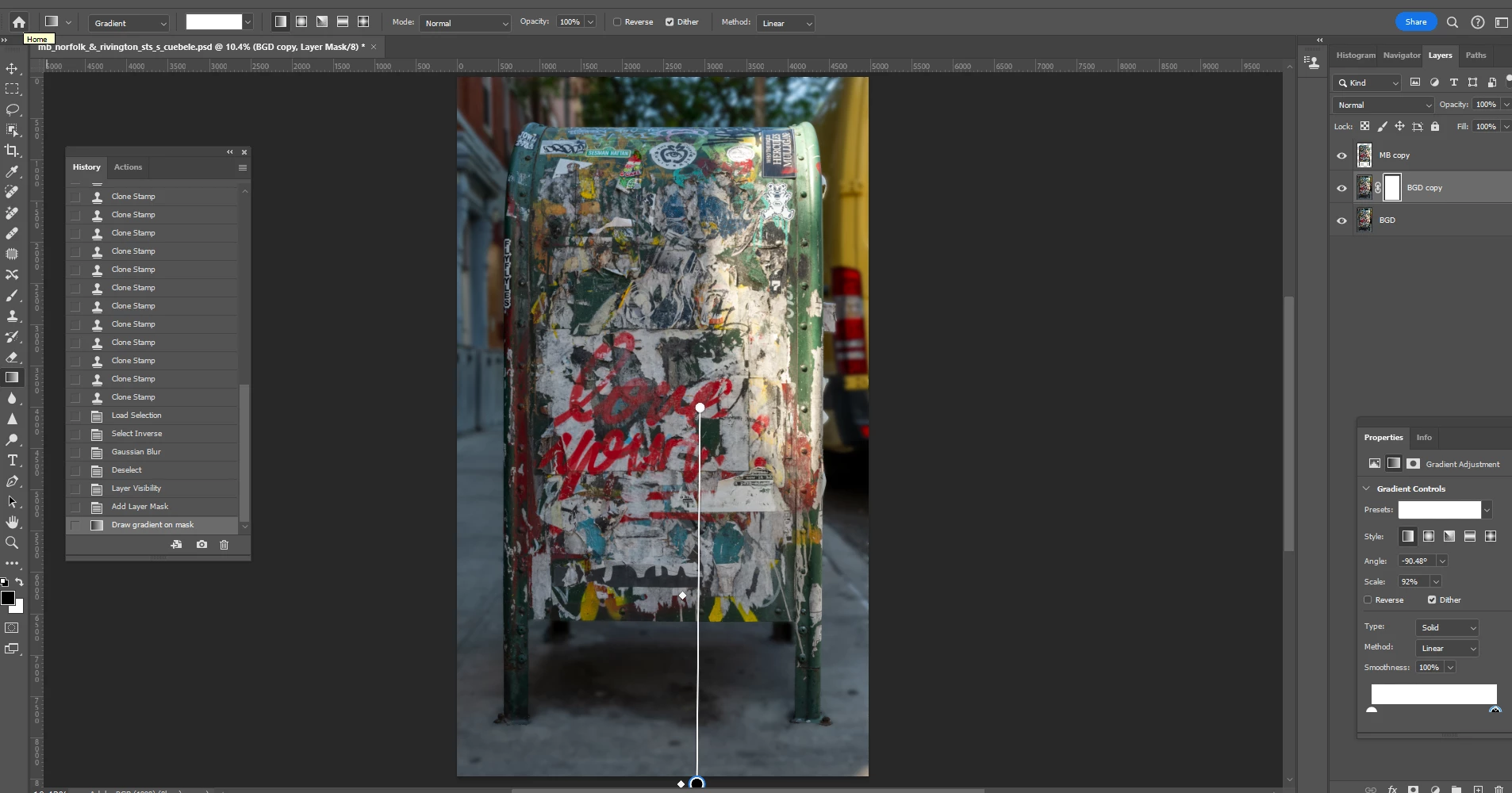Open History panel menu
This screenshot has width=1512, height=793.
pos(243,167)
